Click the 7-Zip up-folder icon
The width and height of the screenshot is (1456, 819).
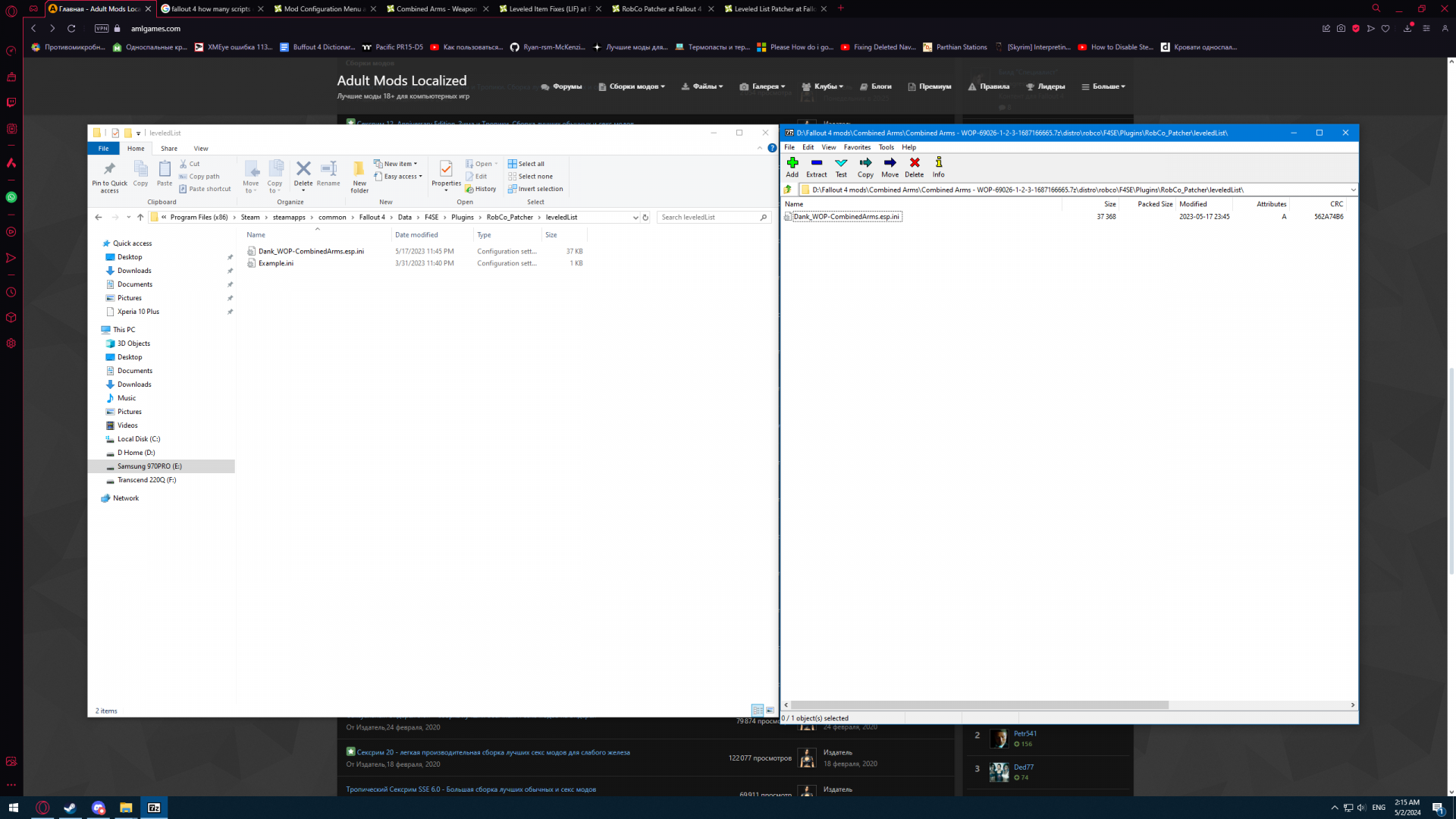click(788, 190)
